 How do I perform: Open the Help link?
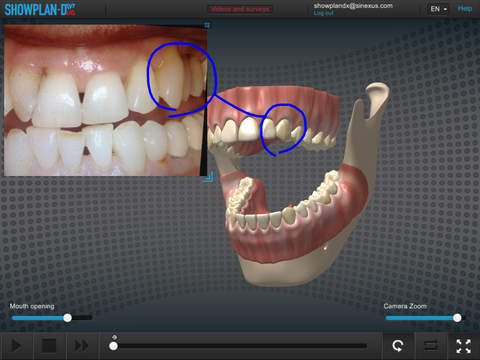pos(465,9)
